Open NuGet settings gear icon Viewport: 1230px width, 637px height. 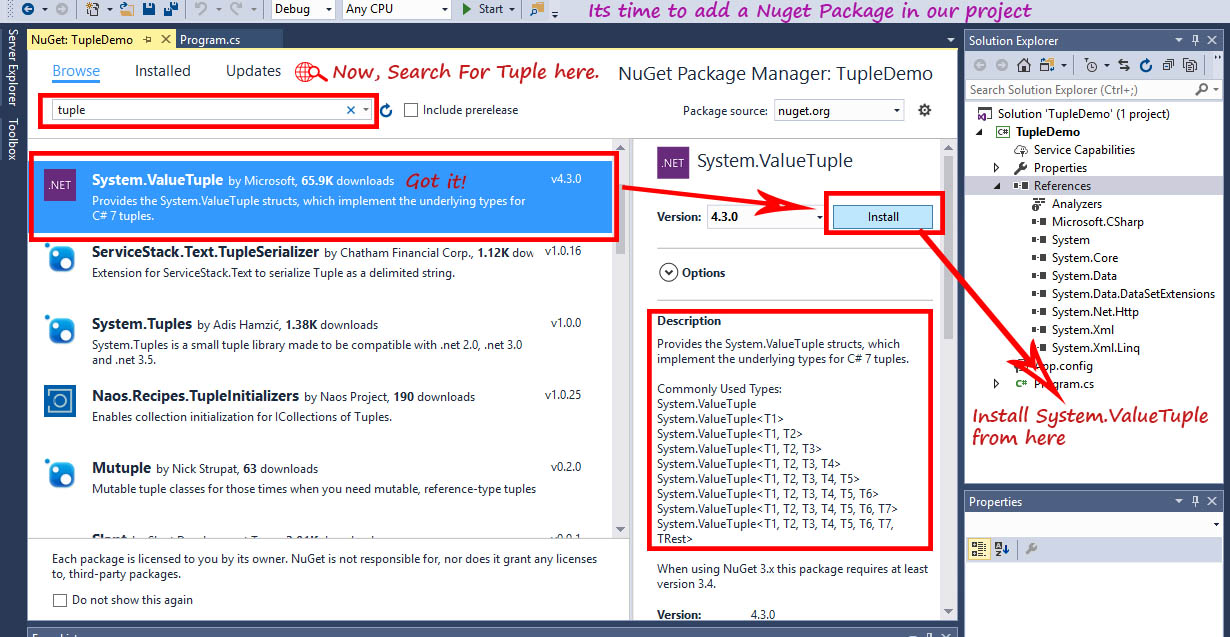925,110
